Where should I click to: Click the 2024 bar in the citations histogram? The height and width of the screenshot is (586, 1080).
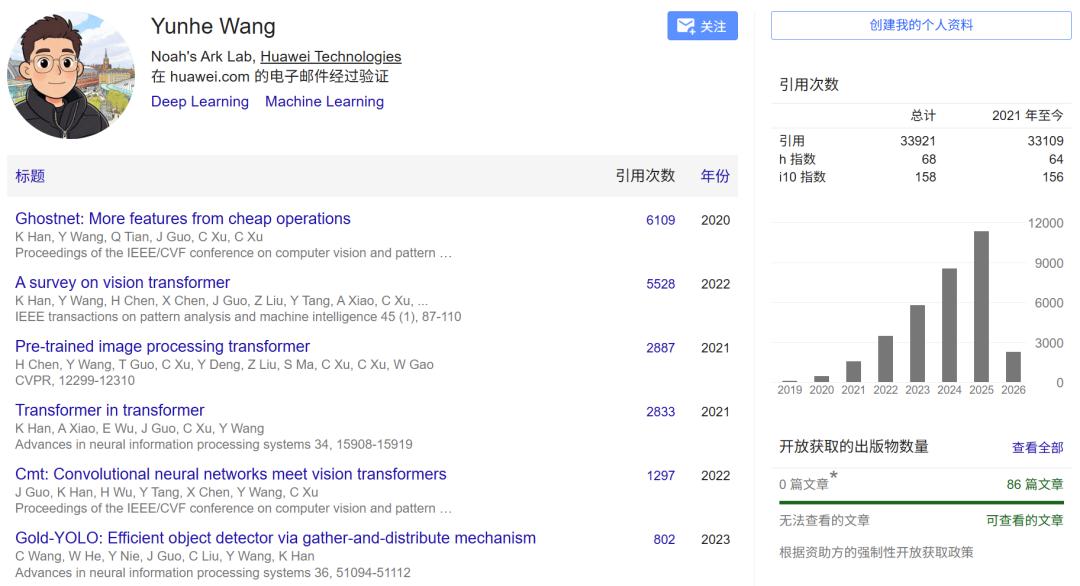949,325
